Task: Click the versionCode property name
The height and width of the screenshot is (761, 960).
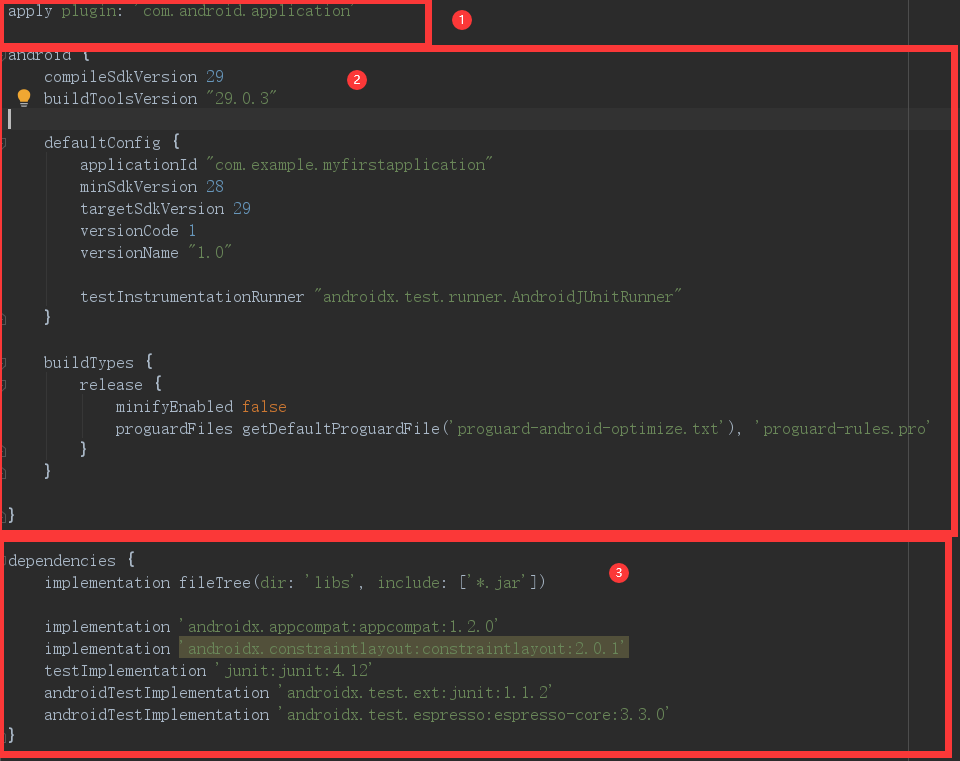Action: [129, 231]
